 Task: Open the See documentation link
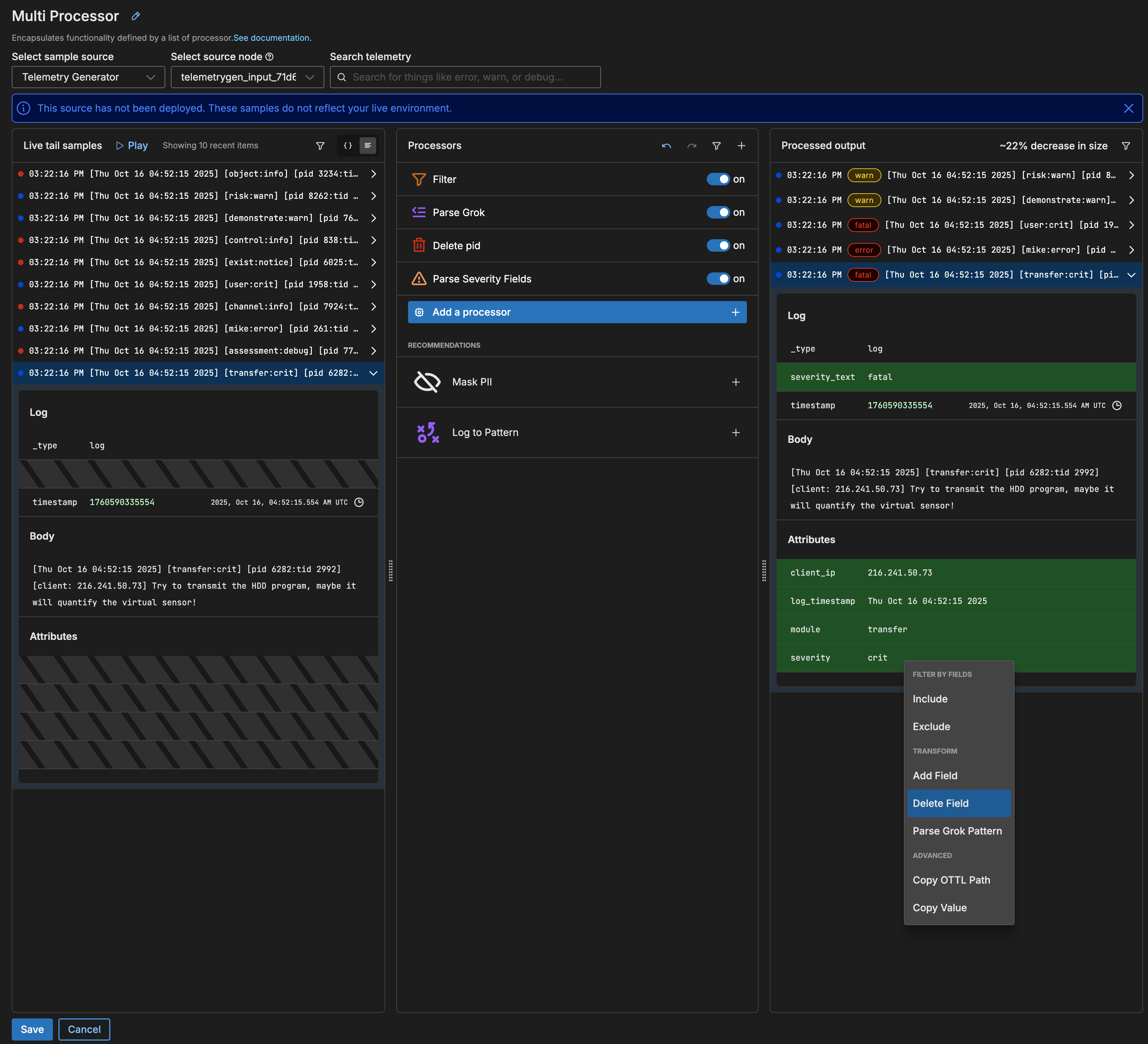coord(272,38)
